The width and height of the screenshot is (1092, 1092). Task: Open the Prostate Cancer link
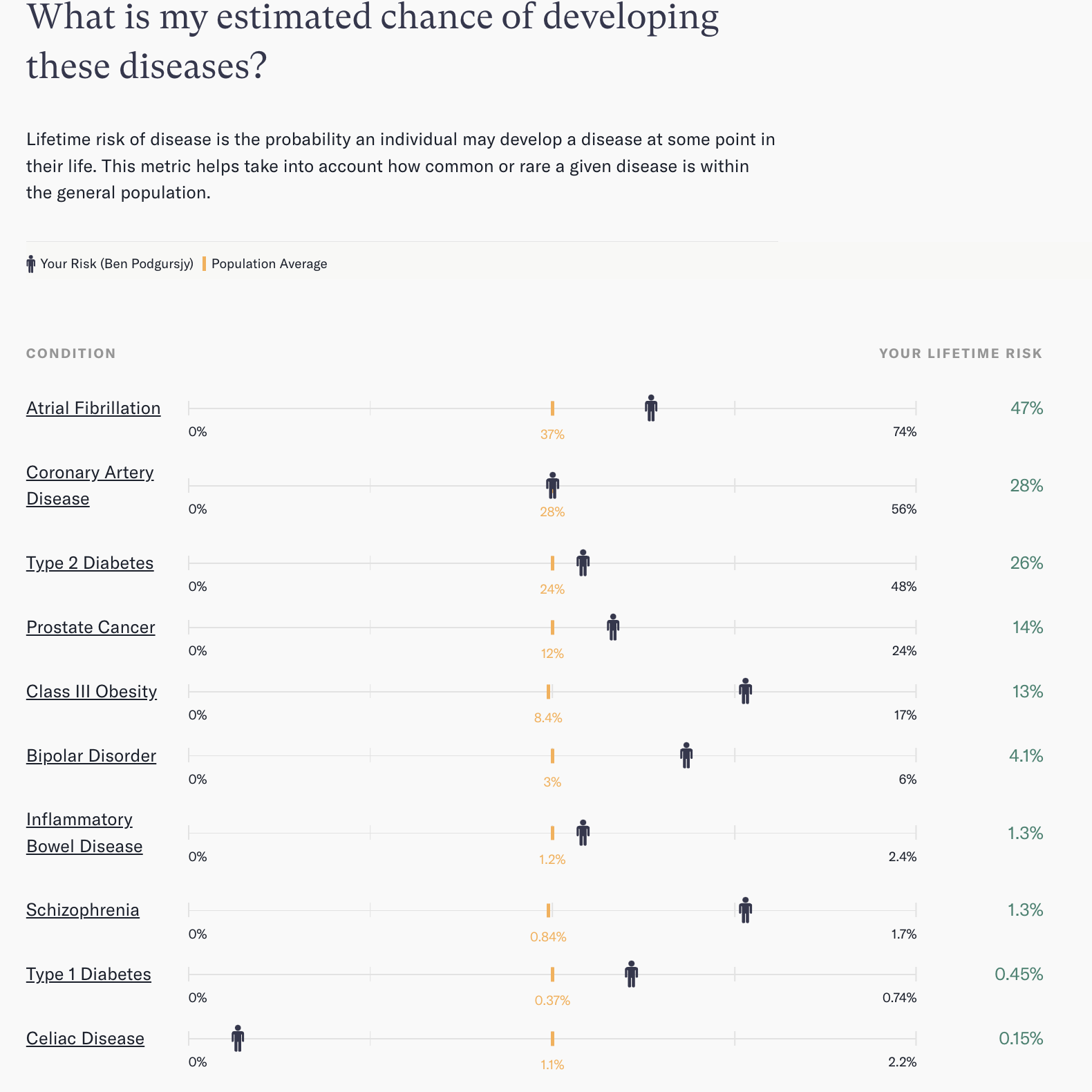(91, 628)
